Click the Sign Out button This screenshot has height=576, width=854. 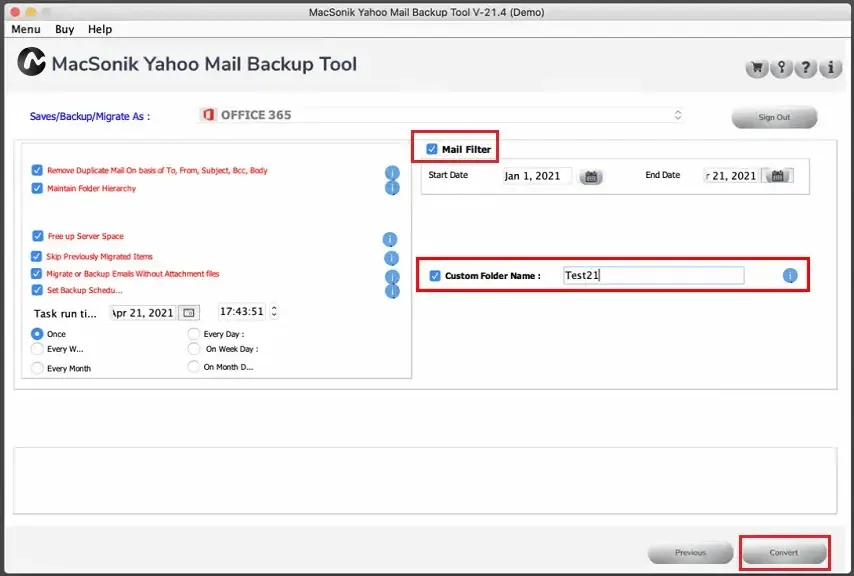(x=774, y=117)
